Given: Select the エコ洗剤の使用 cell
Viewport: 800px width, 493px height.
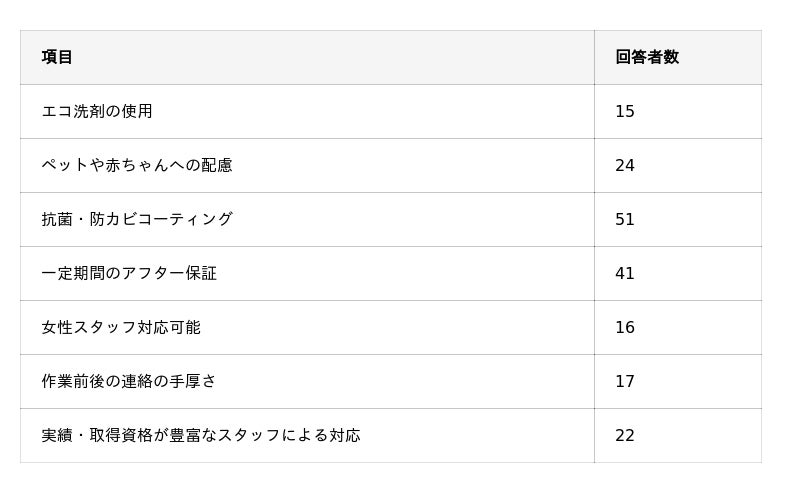Looking at the screenshot, I should (97, 111).
